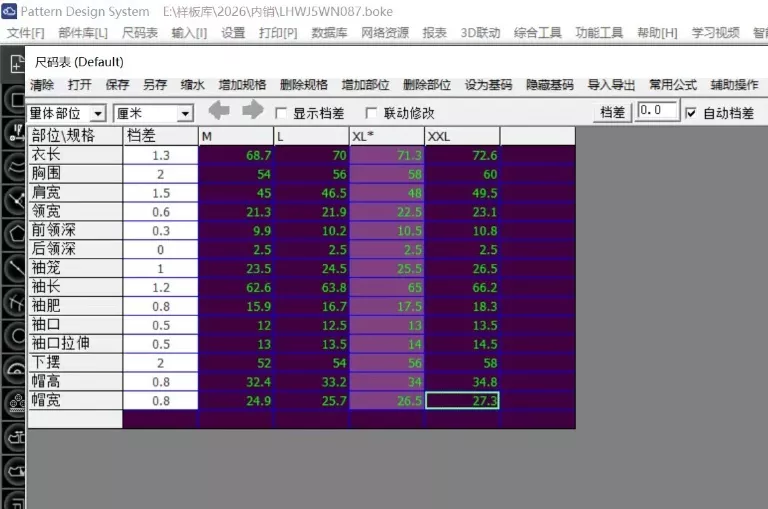The height and width of the screenshot is (509, 768).
Task: Click the new file icon in sidebar
Action: click(x=16, y=63)
